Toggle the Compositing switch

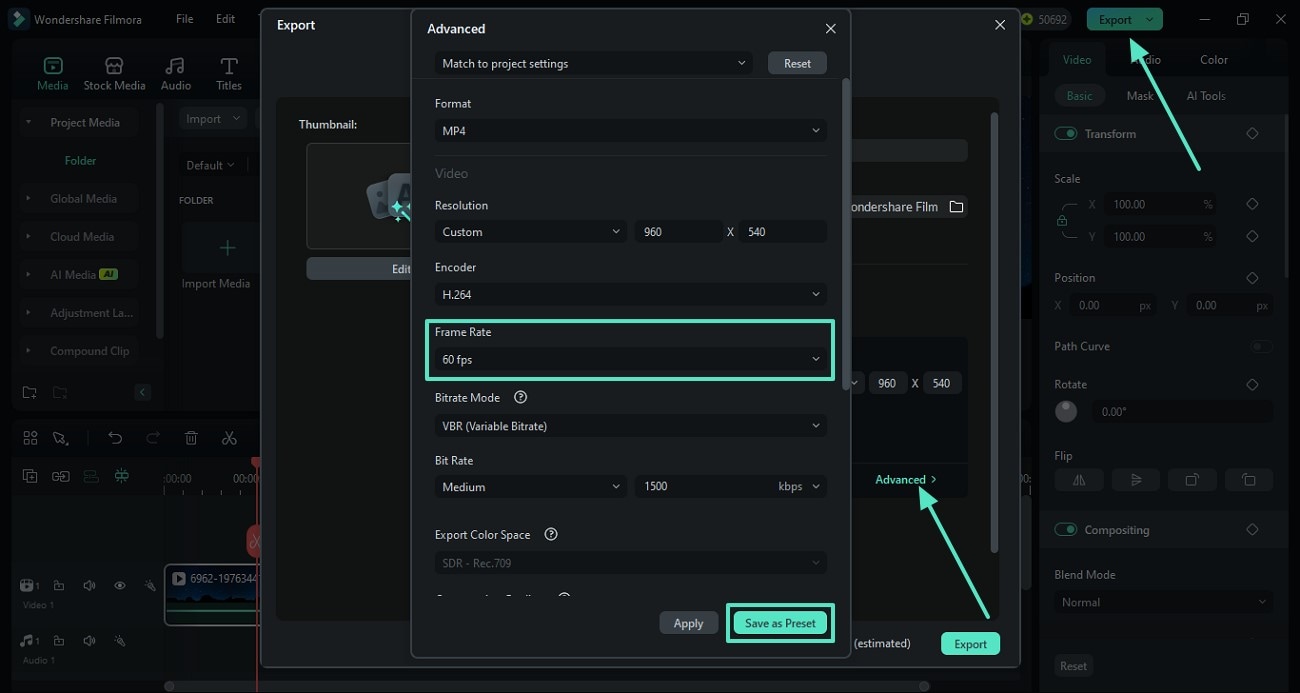click(1066, 530)
